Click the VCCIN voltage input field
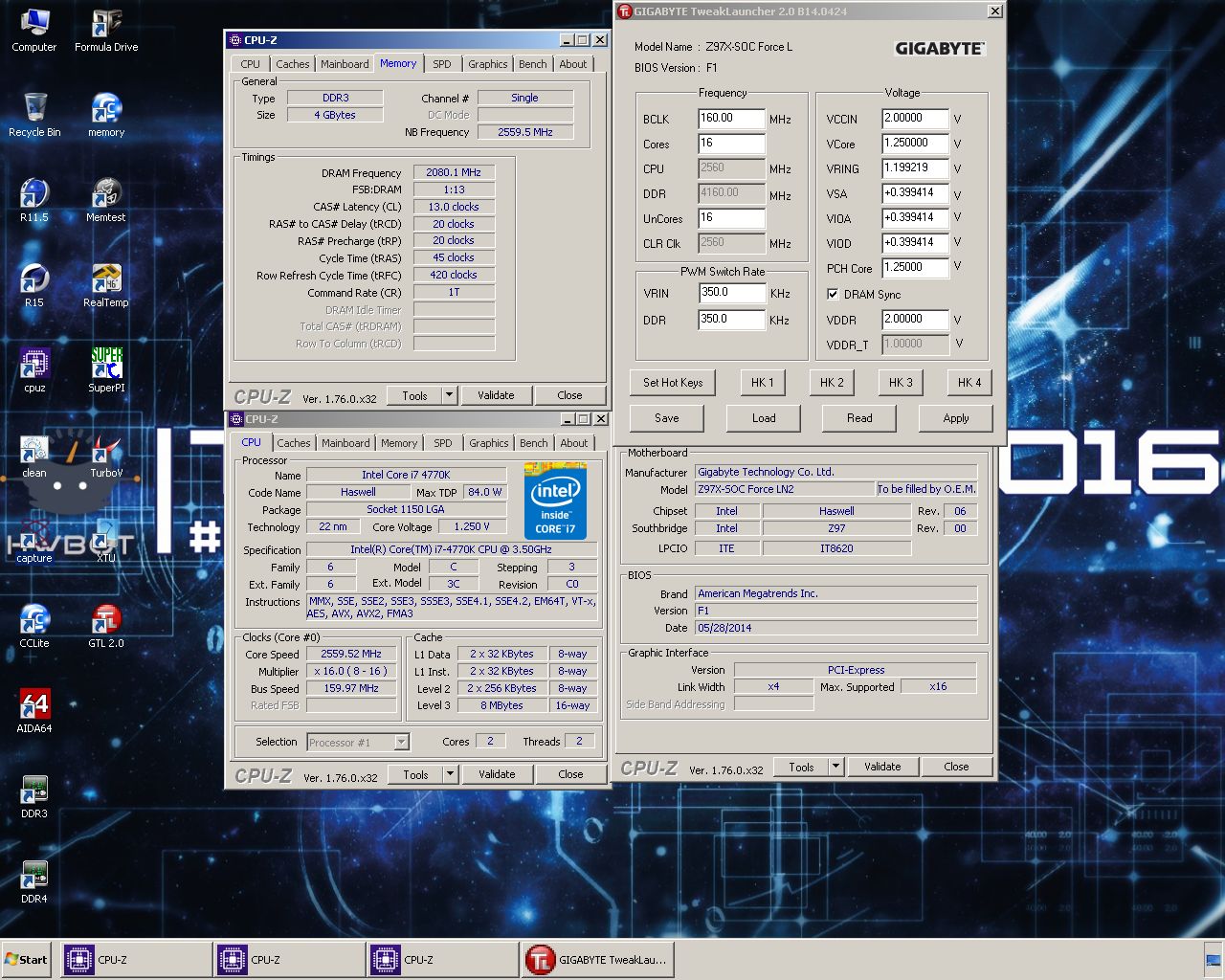Image resolution: width=1225 pixels, height=980 pixels. pyautogui.click(x=915, y=119)
